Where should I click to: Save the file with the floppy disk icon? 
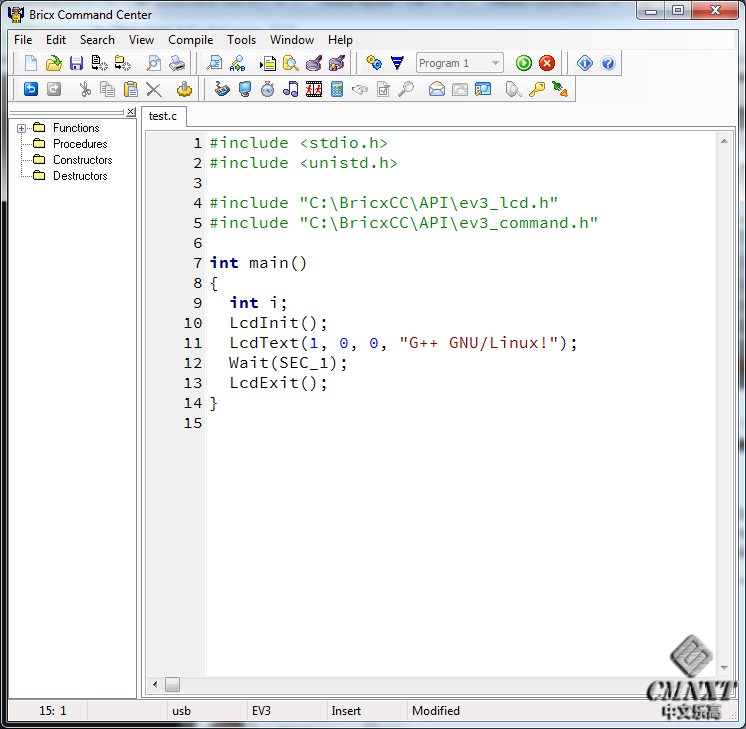point(76,63)
